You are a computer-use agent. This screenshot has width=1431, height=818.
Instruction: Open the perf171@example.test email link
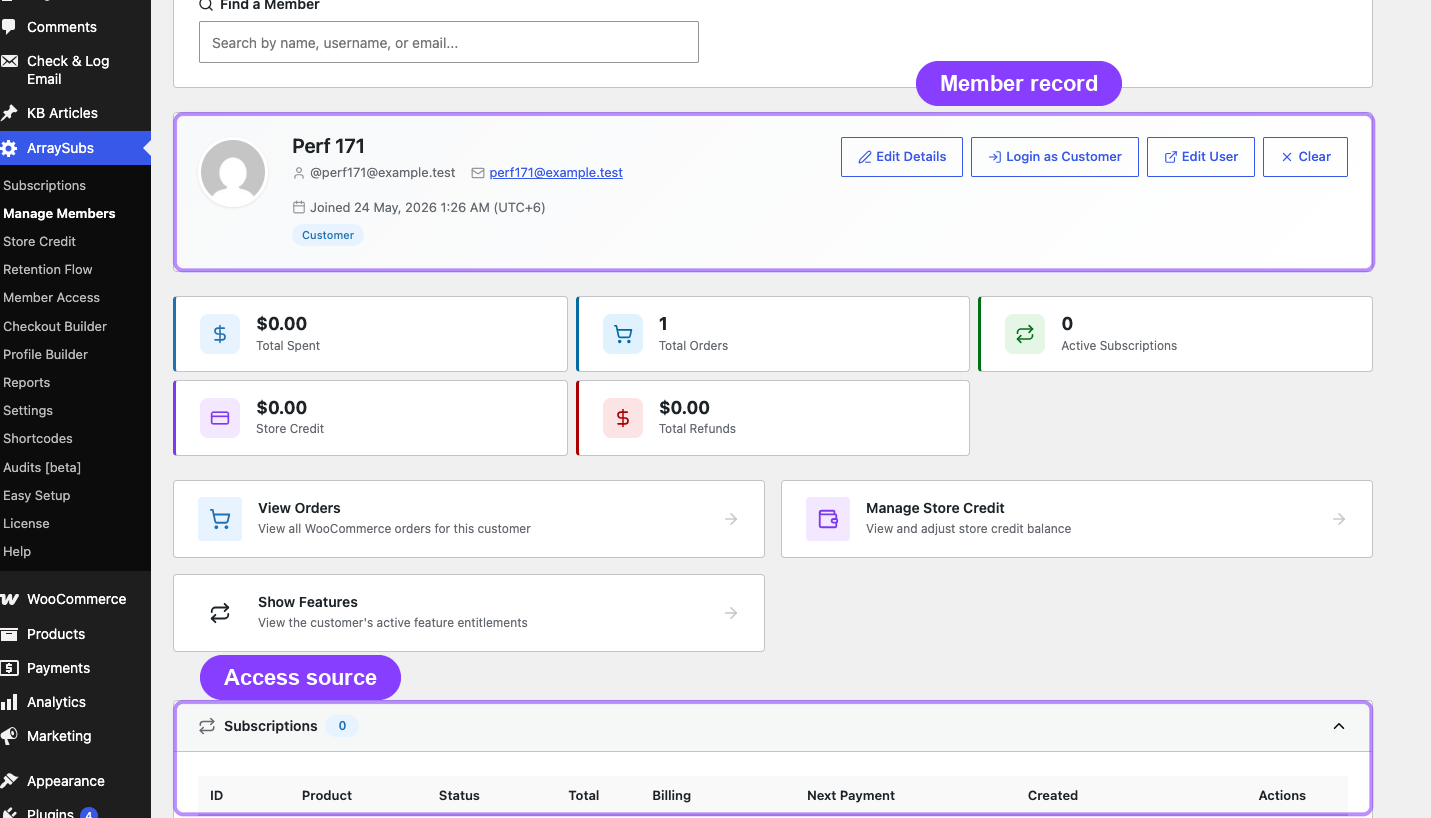tap(556, 173)
